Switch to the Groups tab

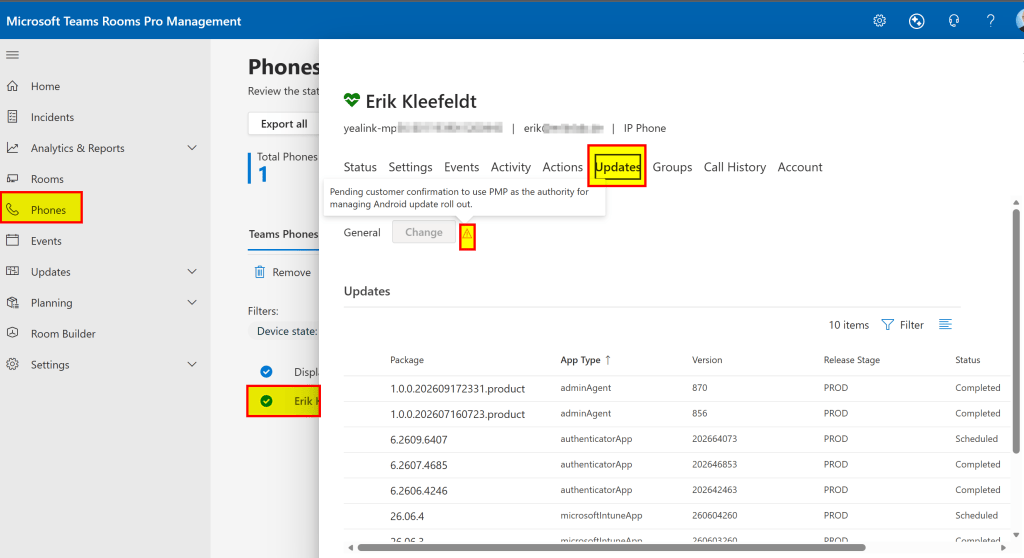(x=672, y=167)
